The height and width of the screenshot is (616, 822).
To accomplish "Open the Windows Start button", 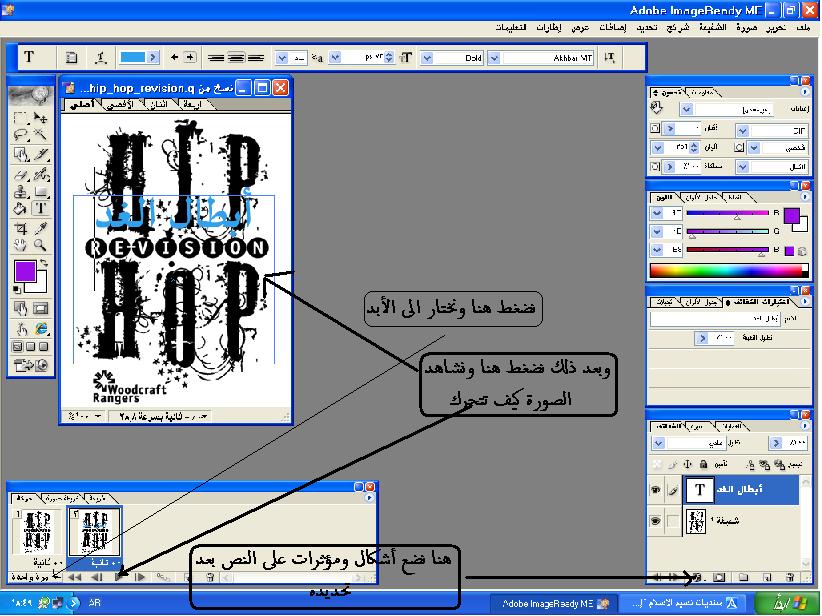I will tap(786, 603).
